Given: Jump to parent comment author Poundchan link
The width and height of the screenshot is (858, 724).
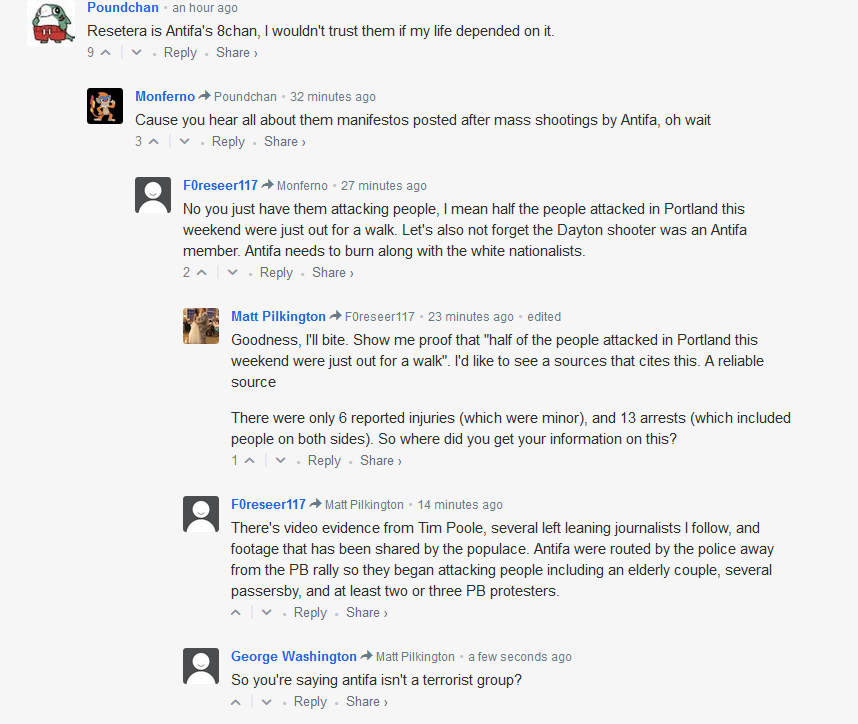Looking at the screenshot, I should (x=245, y=97).
